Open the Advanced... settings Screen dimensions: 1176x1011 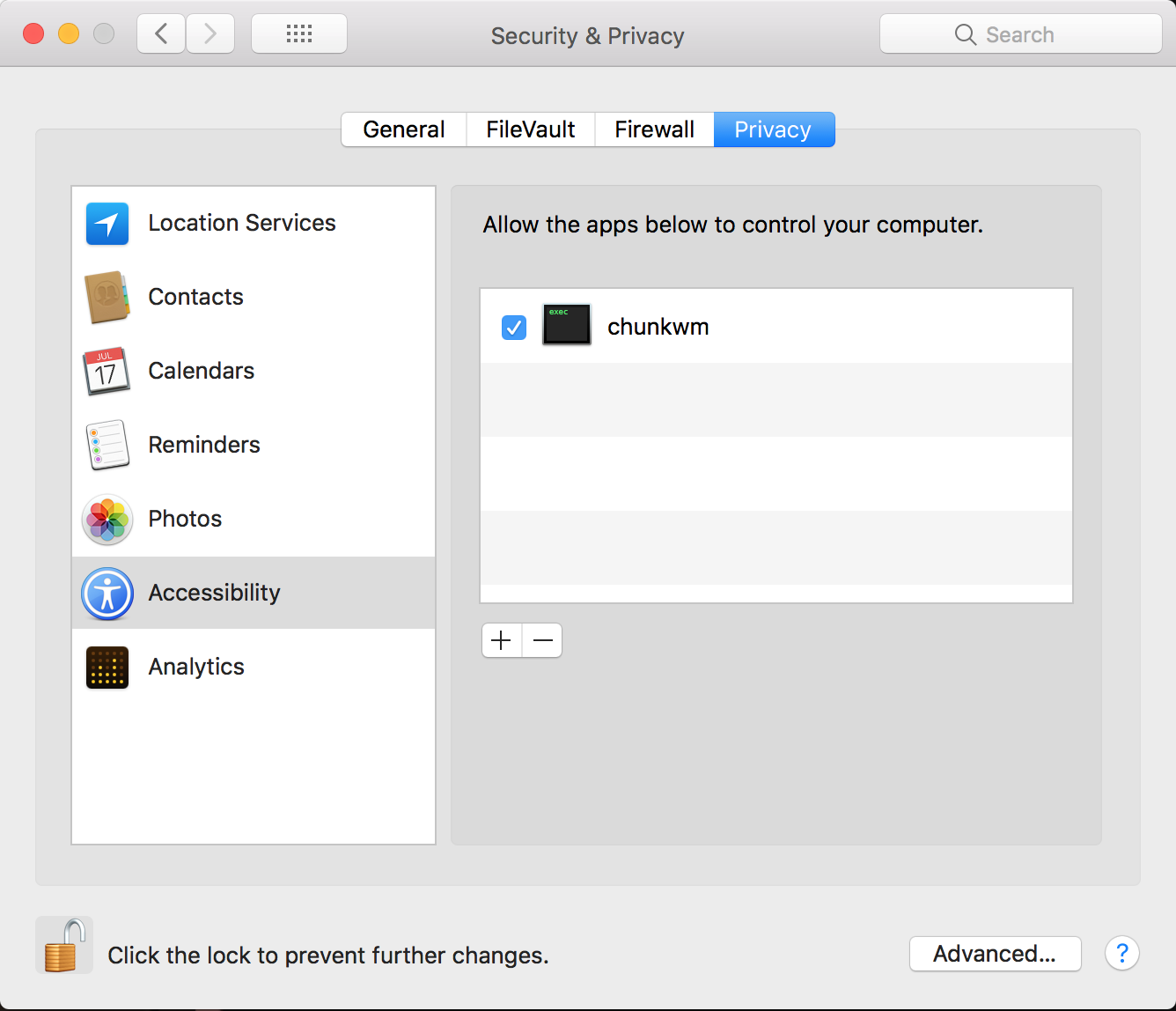tap(995, 954)
